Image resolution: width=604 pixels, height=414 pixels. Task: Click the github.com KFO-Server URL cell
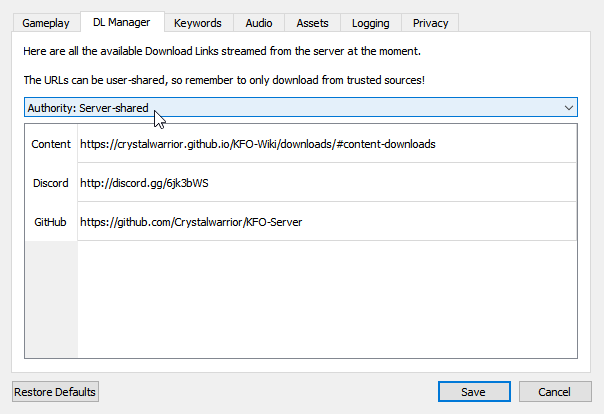click(327, 221)
